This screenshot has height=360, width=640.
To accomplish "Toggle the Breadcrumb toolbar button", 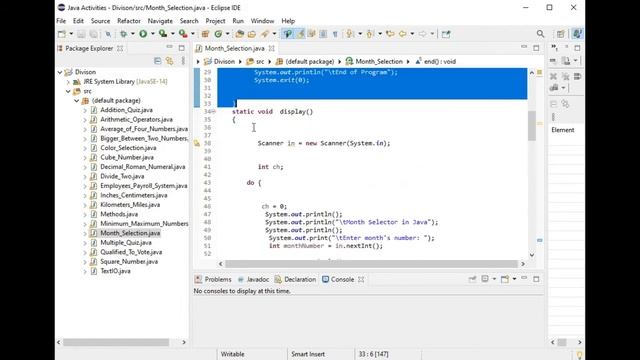I will coord(288,34).
